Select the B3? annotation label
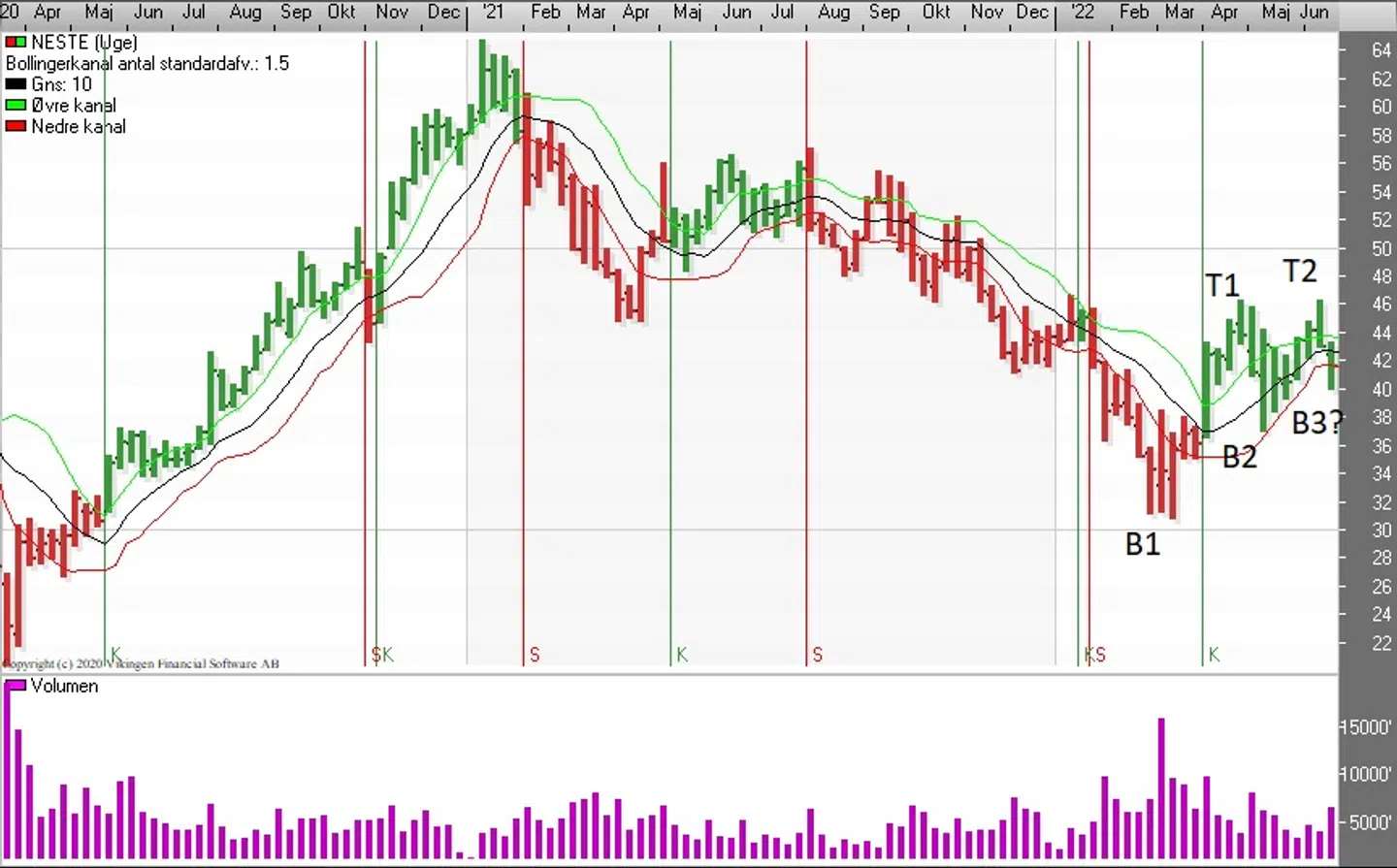This screenshot has height=868, width=1397. pos(1316,423)
